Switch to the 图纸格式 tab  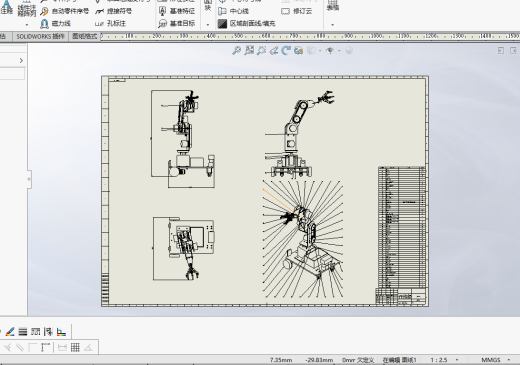click(85, 36)
